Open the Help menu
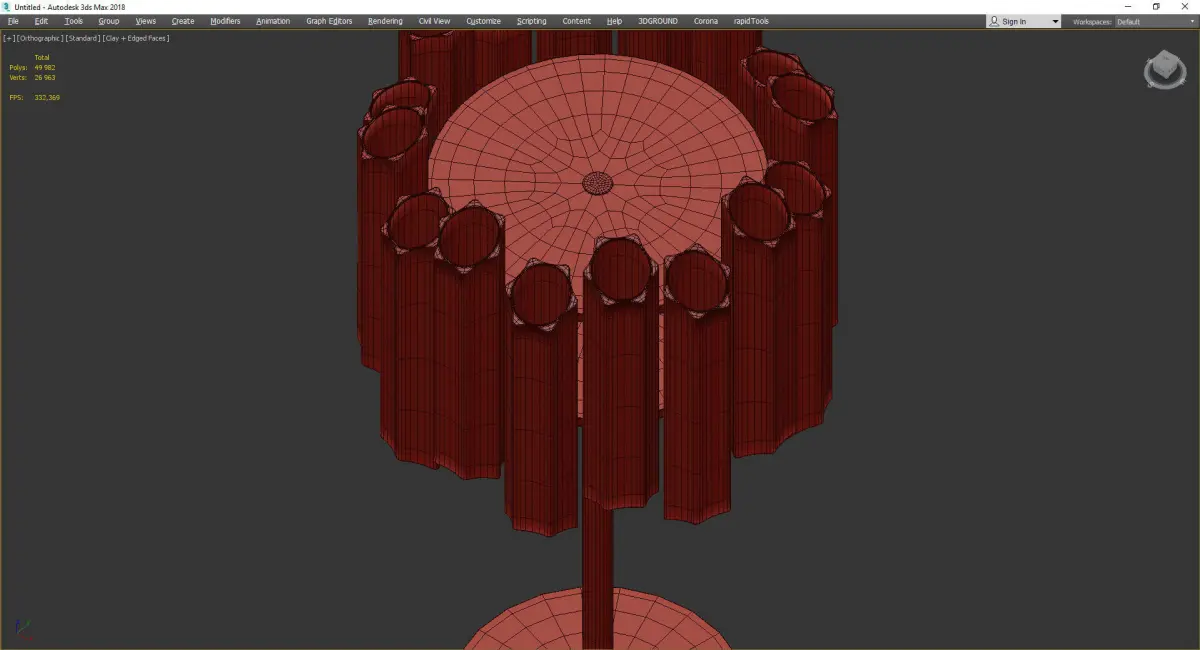 [x=614, y=21]
